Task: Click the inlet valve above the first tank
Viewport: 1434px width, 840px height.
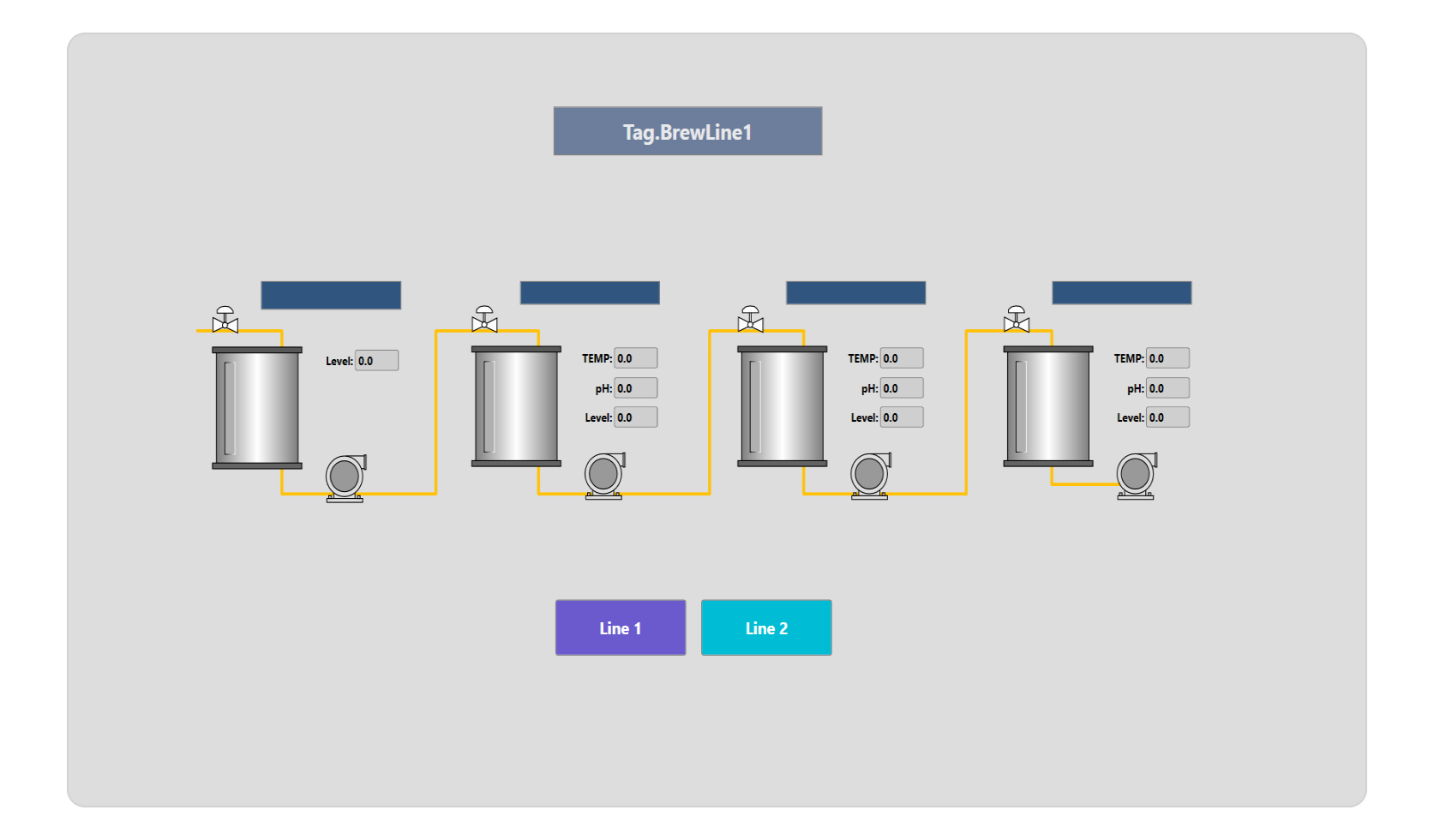Action: (x=225, y=320)
